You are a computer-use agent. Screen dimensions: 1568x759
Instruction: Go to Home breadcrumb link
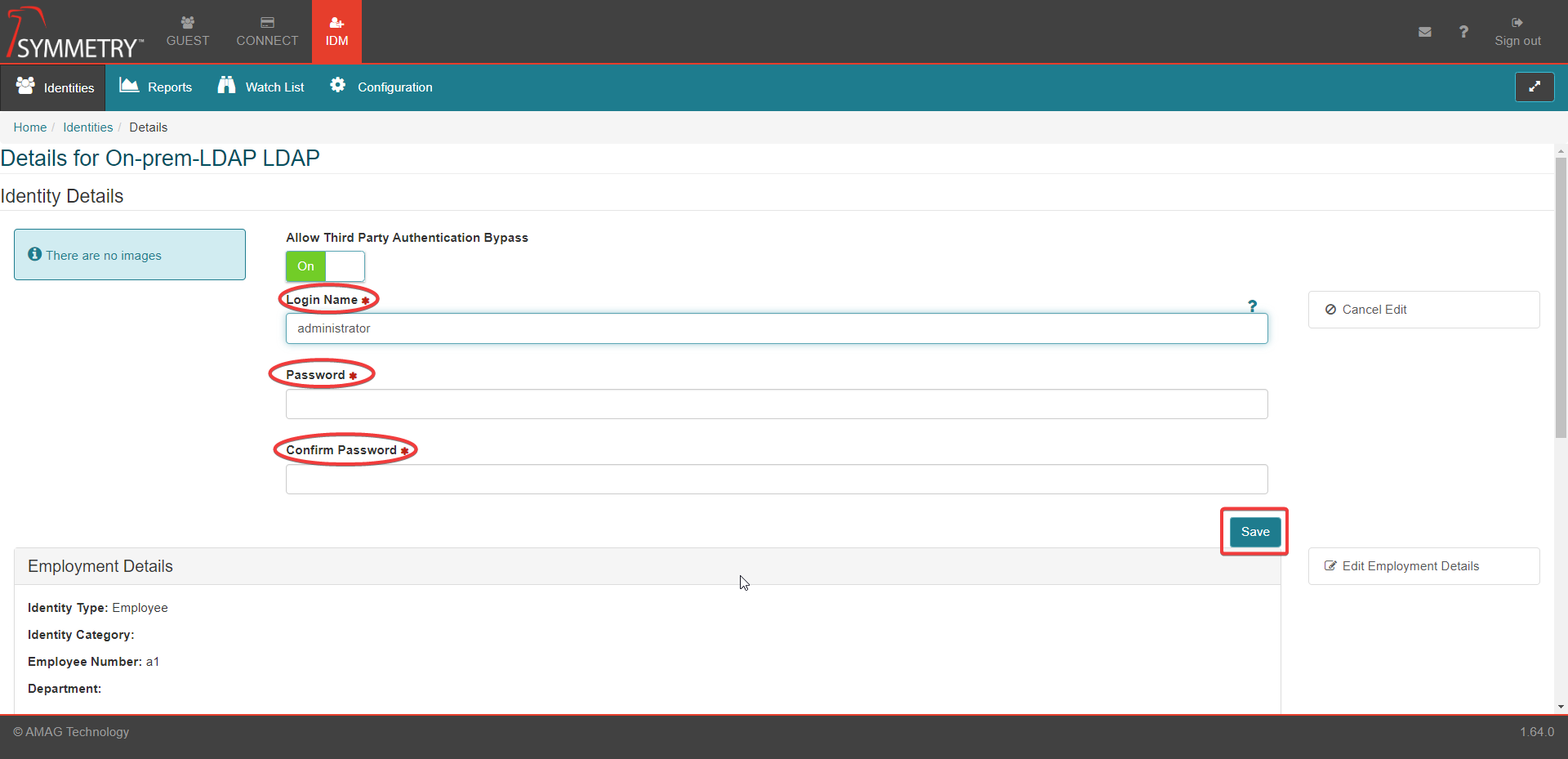[x=30, y=127]
